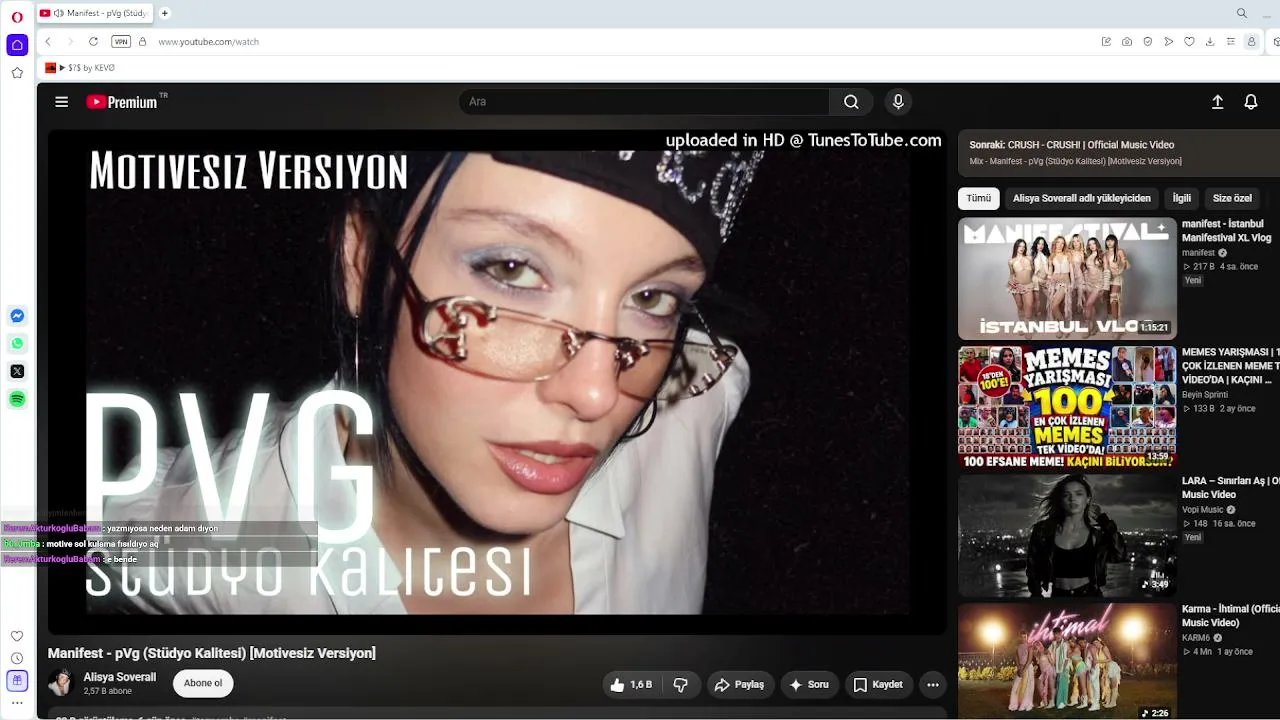
Task: View site security lock information
Action: coord(143,42)
